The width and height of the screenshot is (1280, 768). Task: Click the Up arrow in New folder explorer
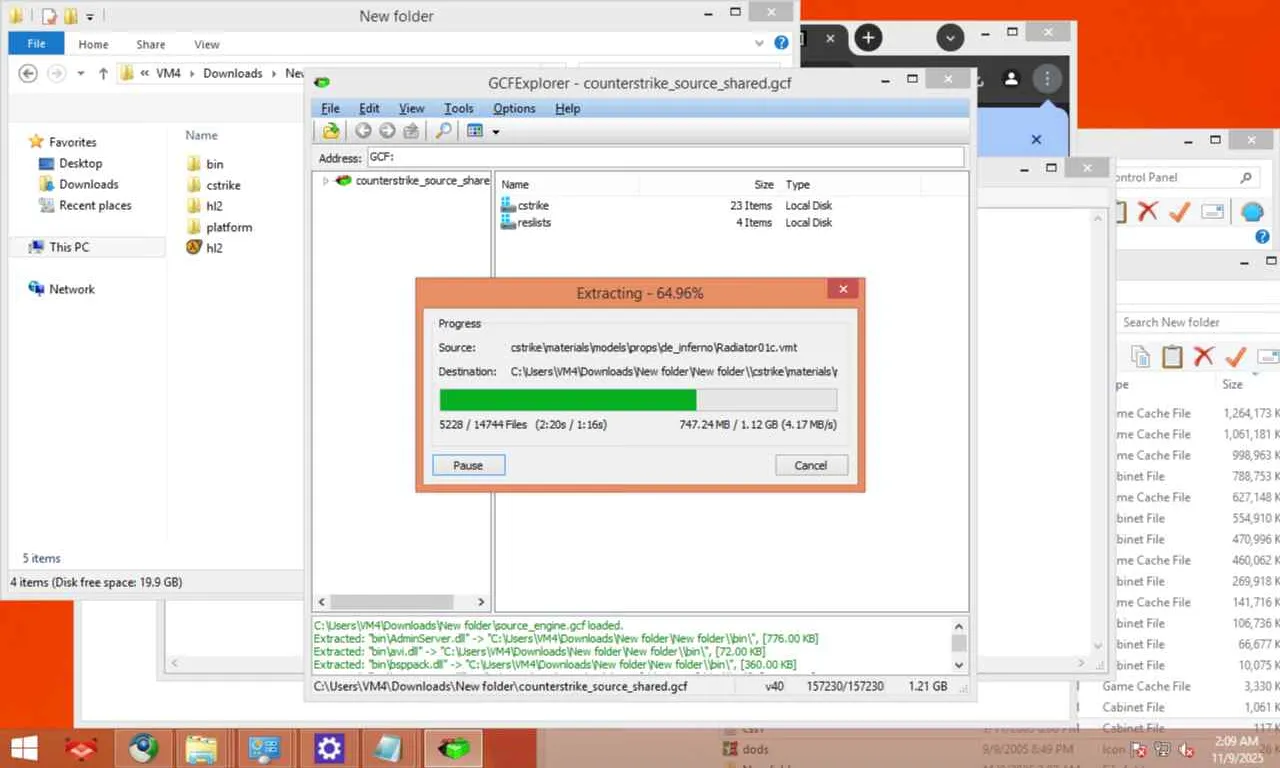(x=103, y=73)
